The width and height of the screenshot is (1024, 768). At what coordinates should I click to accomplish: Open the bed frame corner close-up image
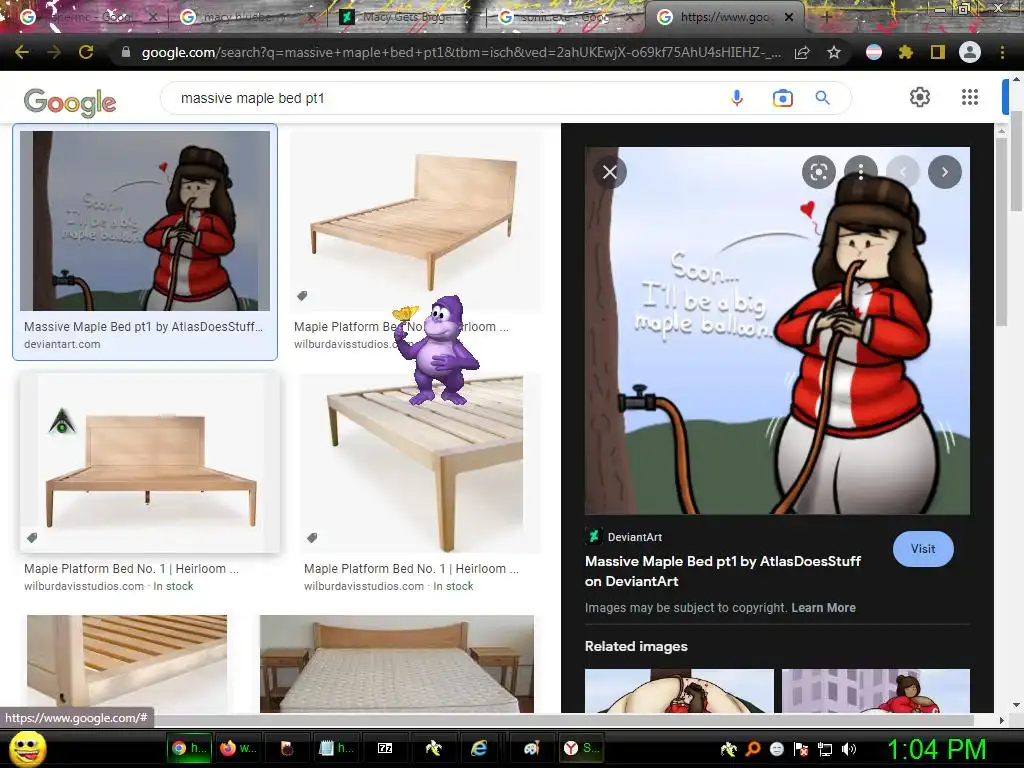[127, 664]
